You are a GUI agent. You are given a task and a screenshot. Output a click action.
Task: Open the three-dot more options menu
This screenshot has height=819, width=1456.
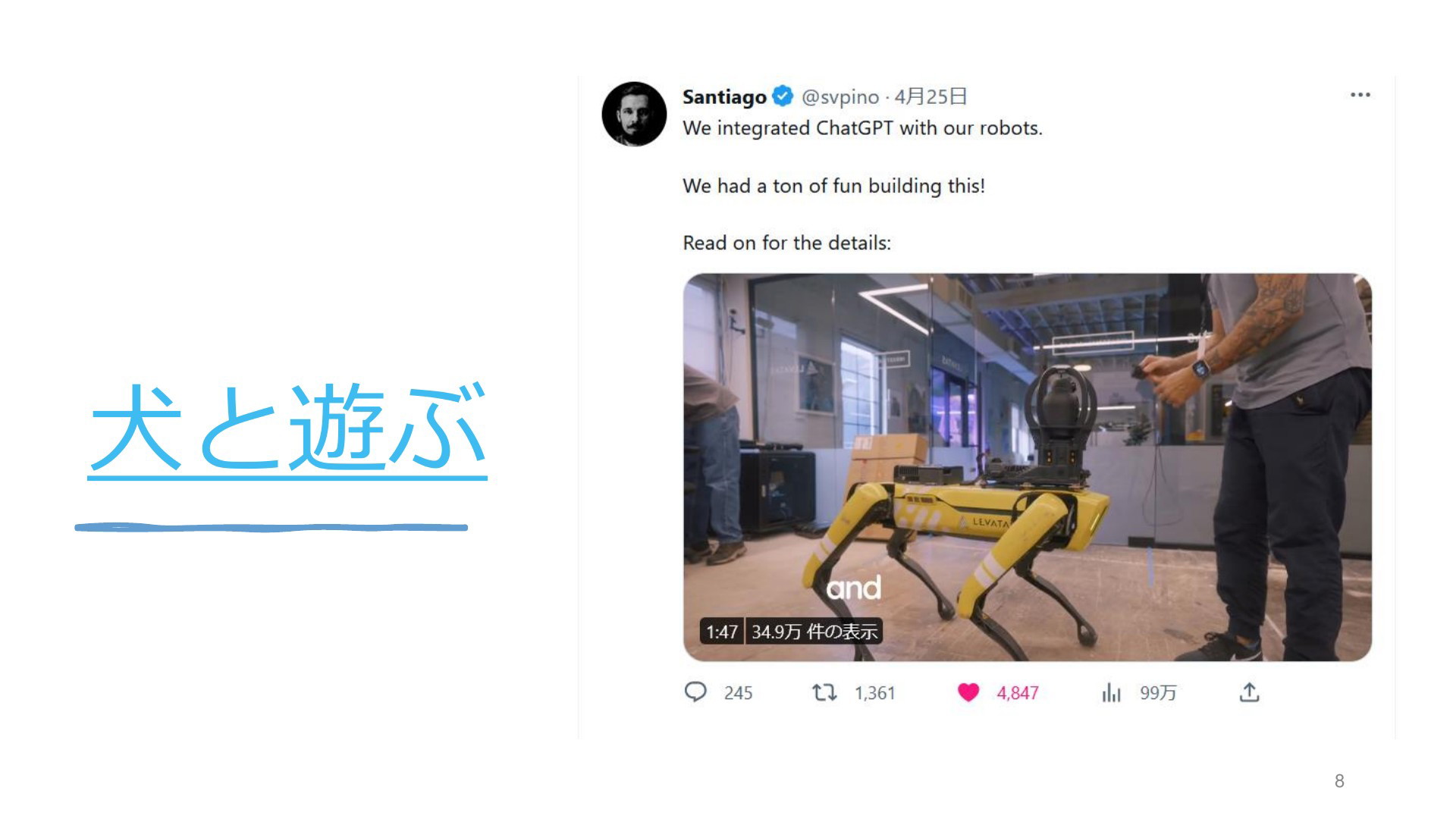click(x=1360, y=95)
